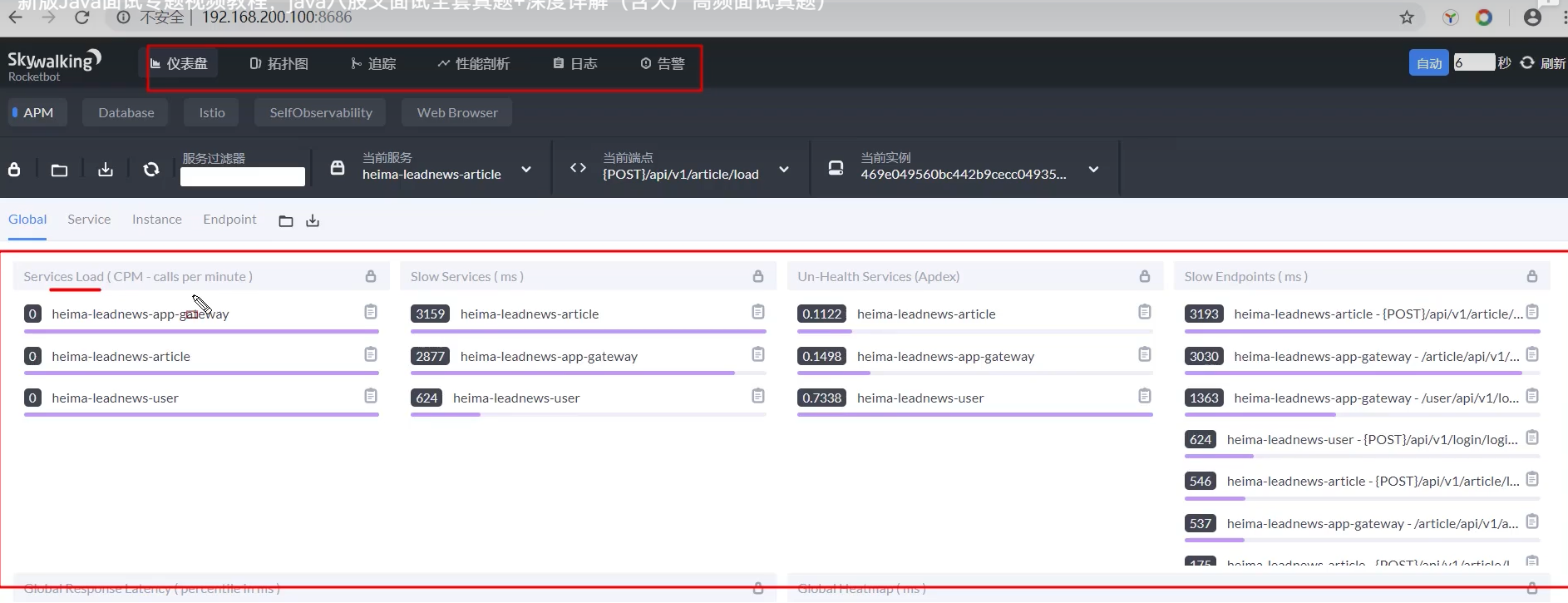Copy the 624 heima-leadnews-user slow service row
This screenshot has height=603, width=1568.
click(758, 396)
